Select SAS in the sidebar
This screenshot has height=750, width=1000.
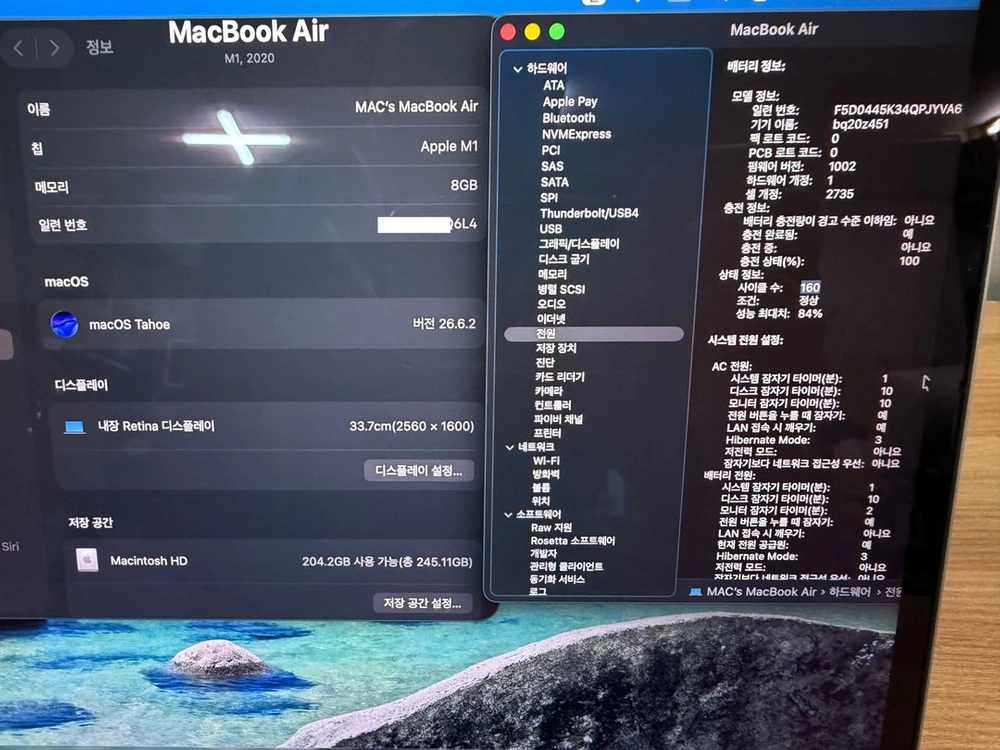click(x=552, y=166)
